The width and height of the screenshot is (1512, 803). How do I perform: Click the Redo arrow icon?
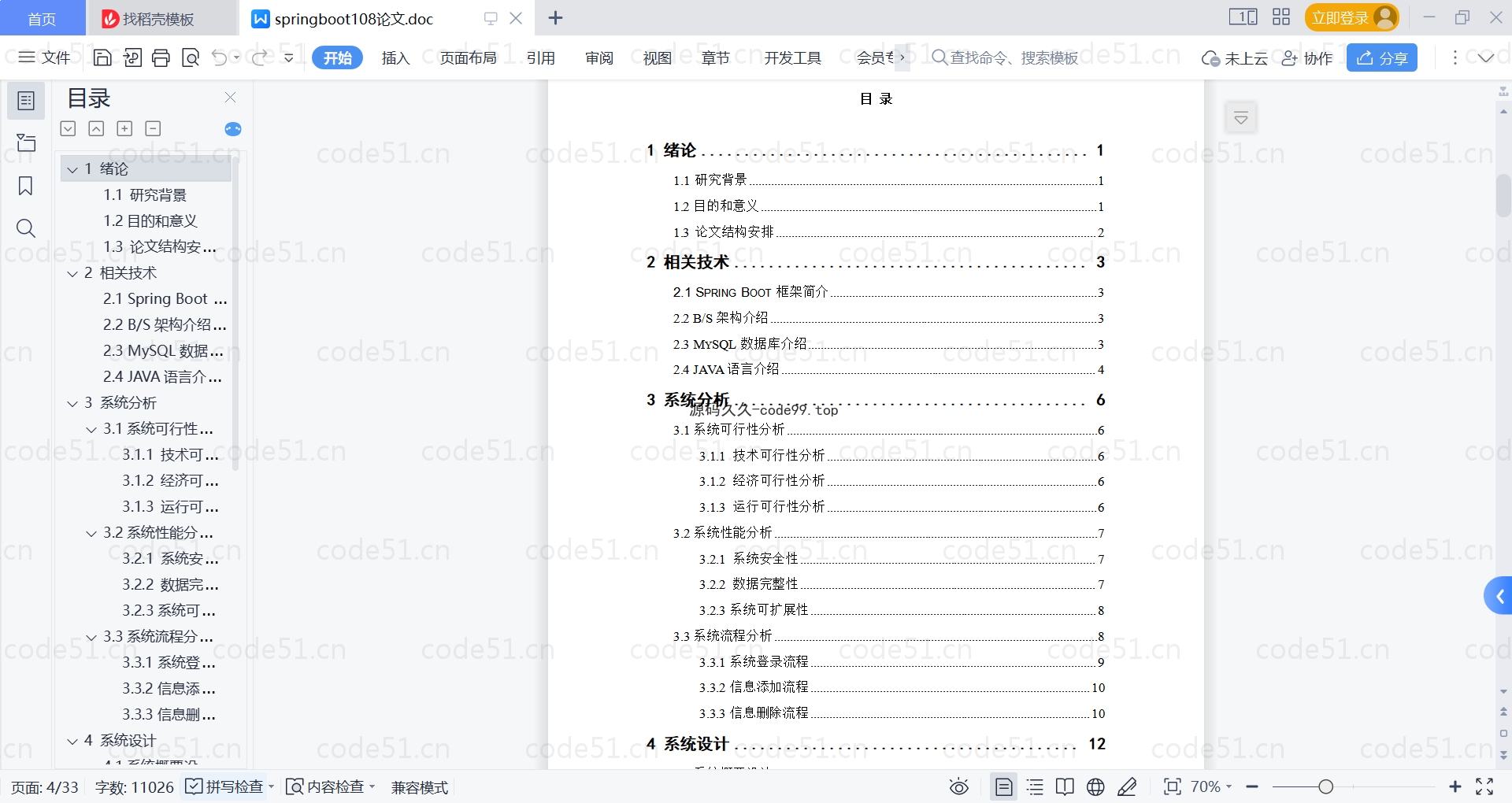(259, 57)
